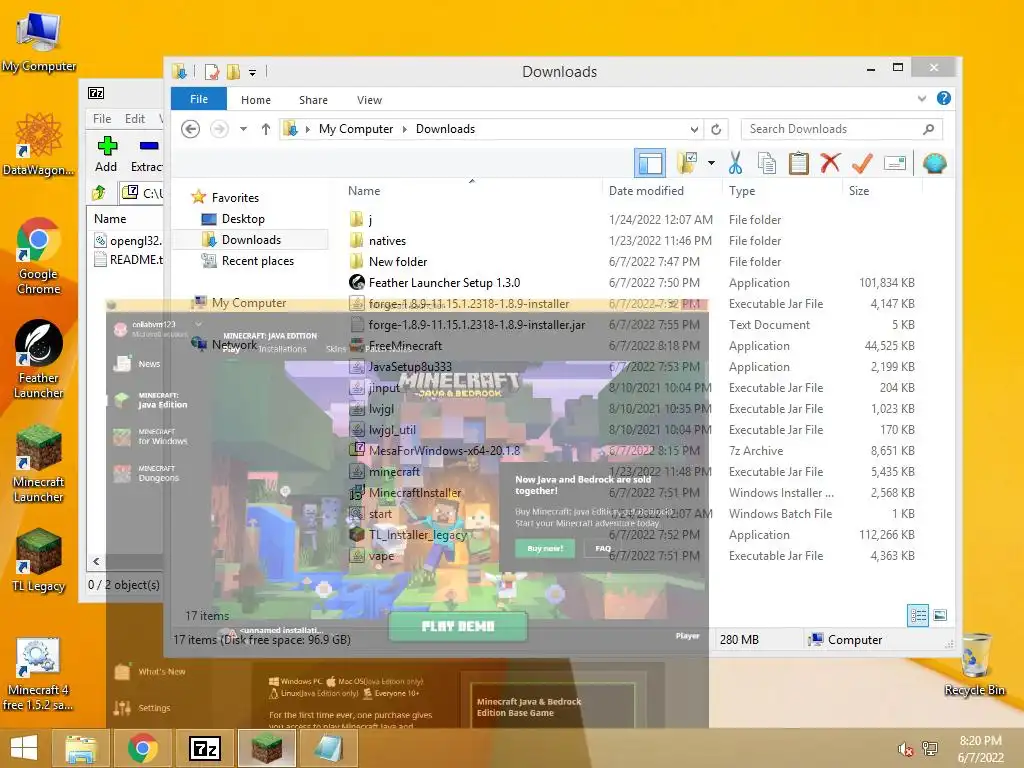Select Feather Launcher Setup 1.3.0 file
Screen dimensions: 1024x768
tap(444, 283)
